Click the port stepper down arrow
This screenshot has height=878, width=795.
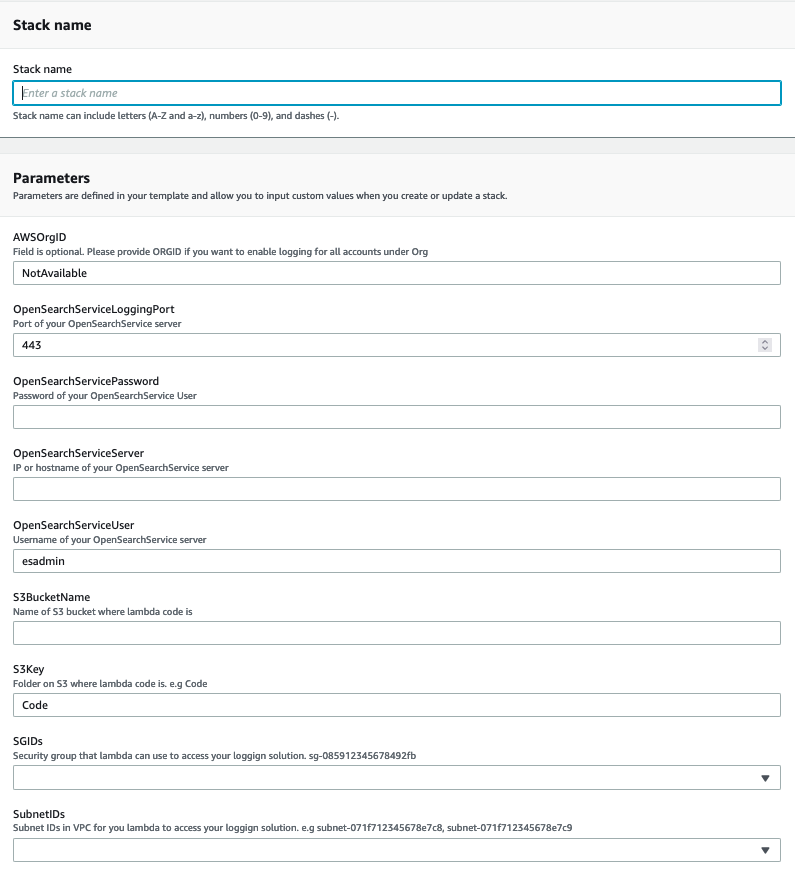pyautogui.click(x=763, y=349)
